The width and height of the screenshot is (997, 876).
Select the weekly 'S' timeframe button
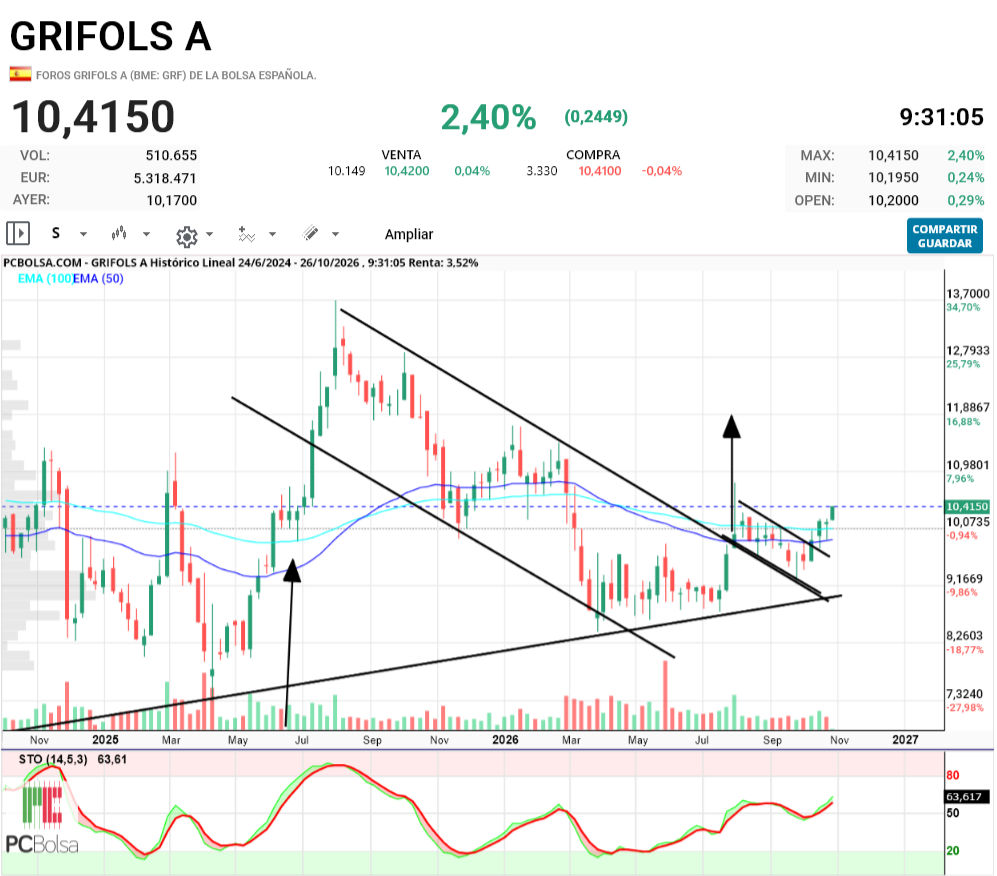click(56, 233)
